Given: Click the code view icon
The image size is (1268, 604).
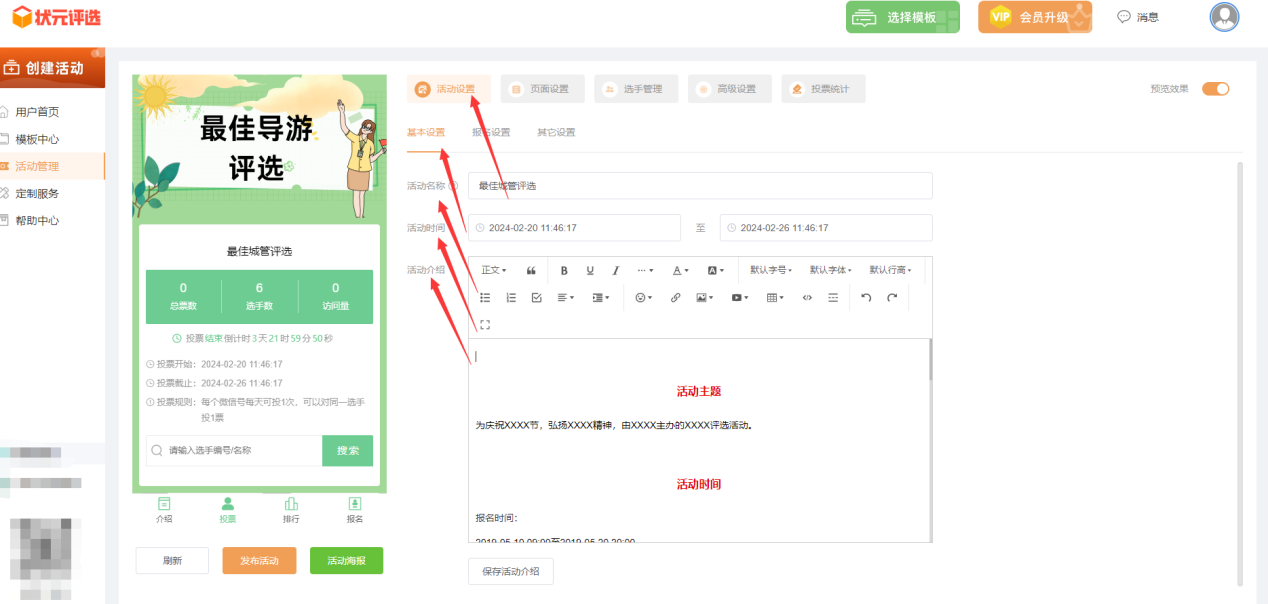Looking at the screenshot, I should [x=807, y=297].
